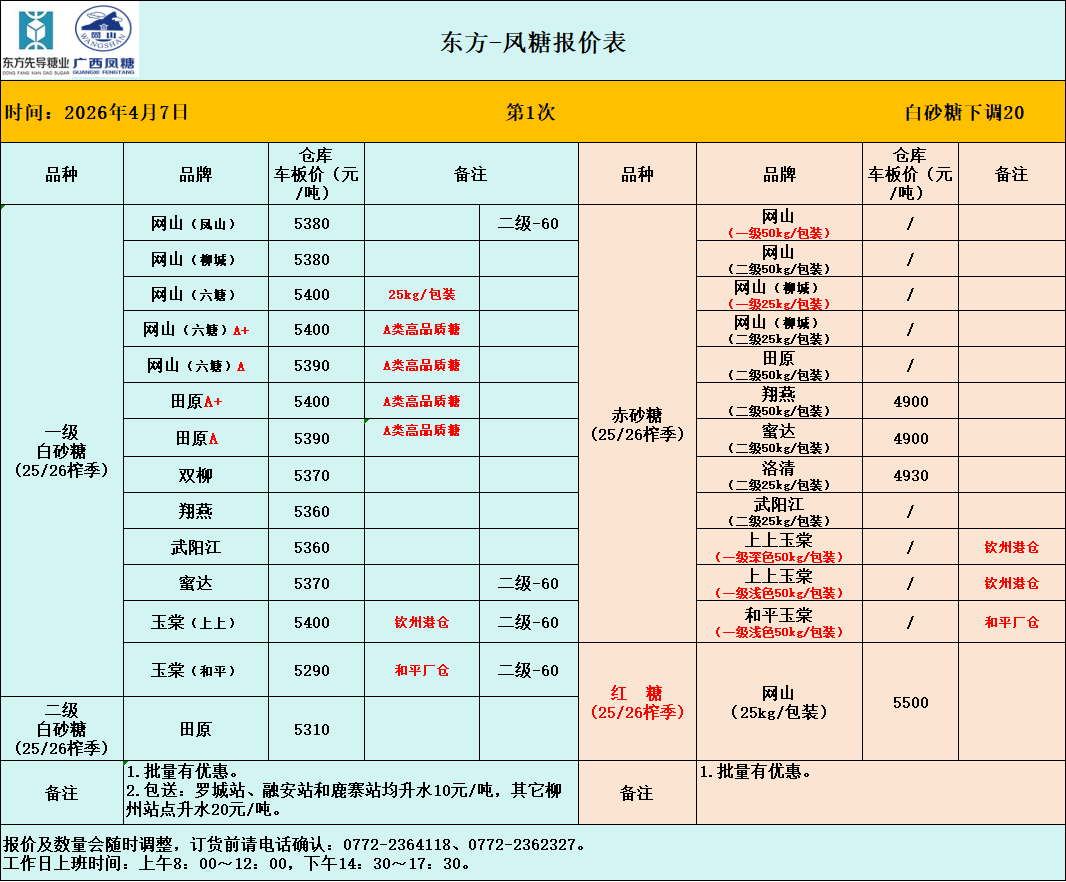1066x882 pixels.
Task: Click 和平厂仓 note in 玉棠（和平）row
Action: [x=422, y=671]
